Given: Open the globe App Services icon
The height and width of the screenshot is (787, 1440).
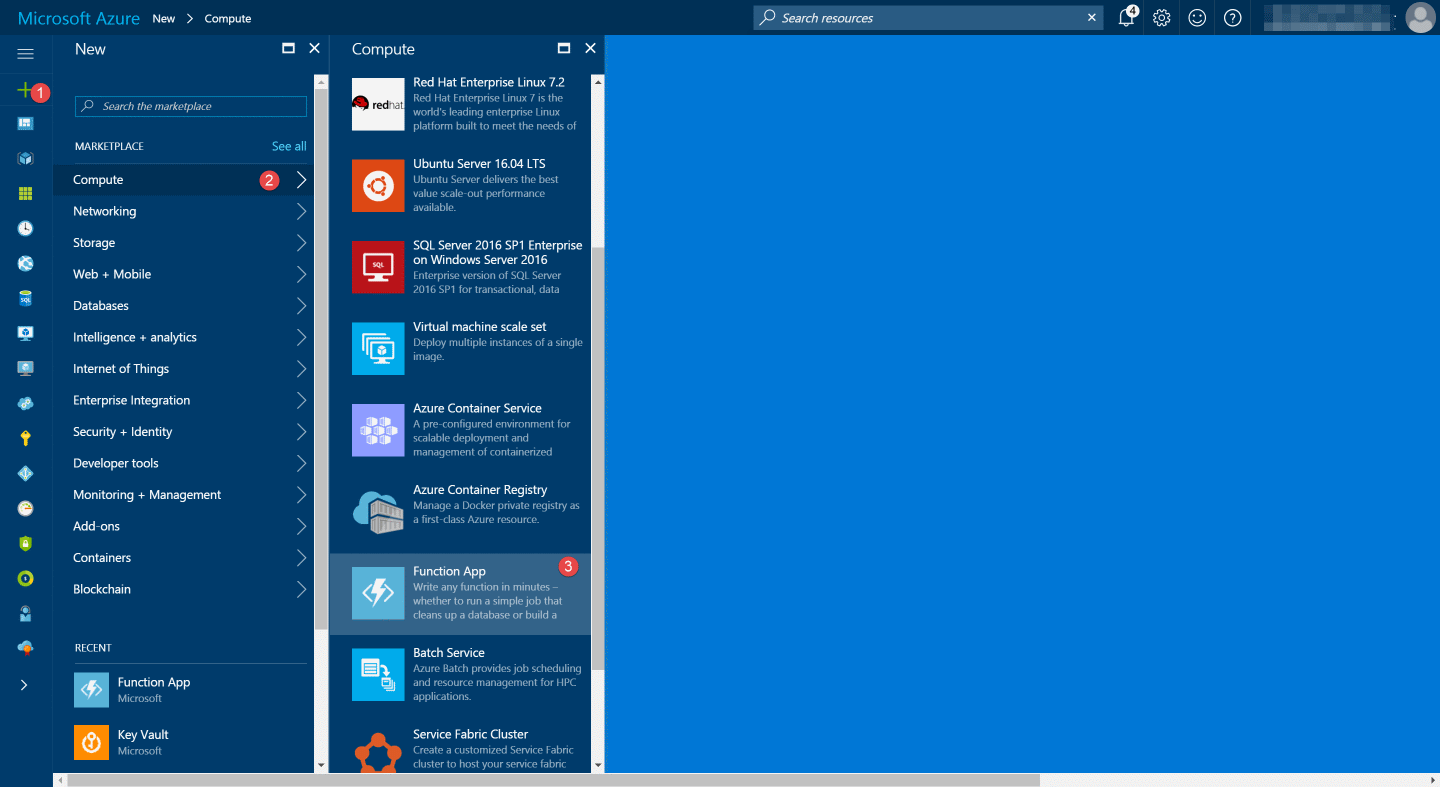Looking at the screenshot, I should (x=25, y=263).
